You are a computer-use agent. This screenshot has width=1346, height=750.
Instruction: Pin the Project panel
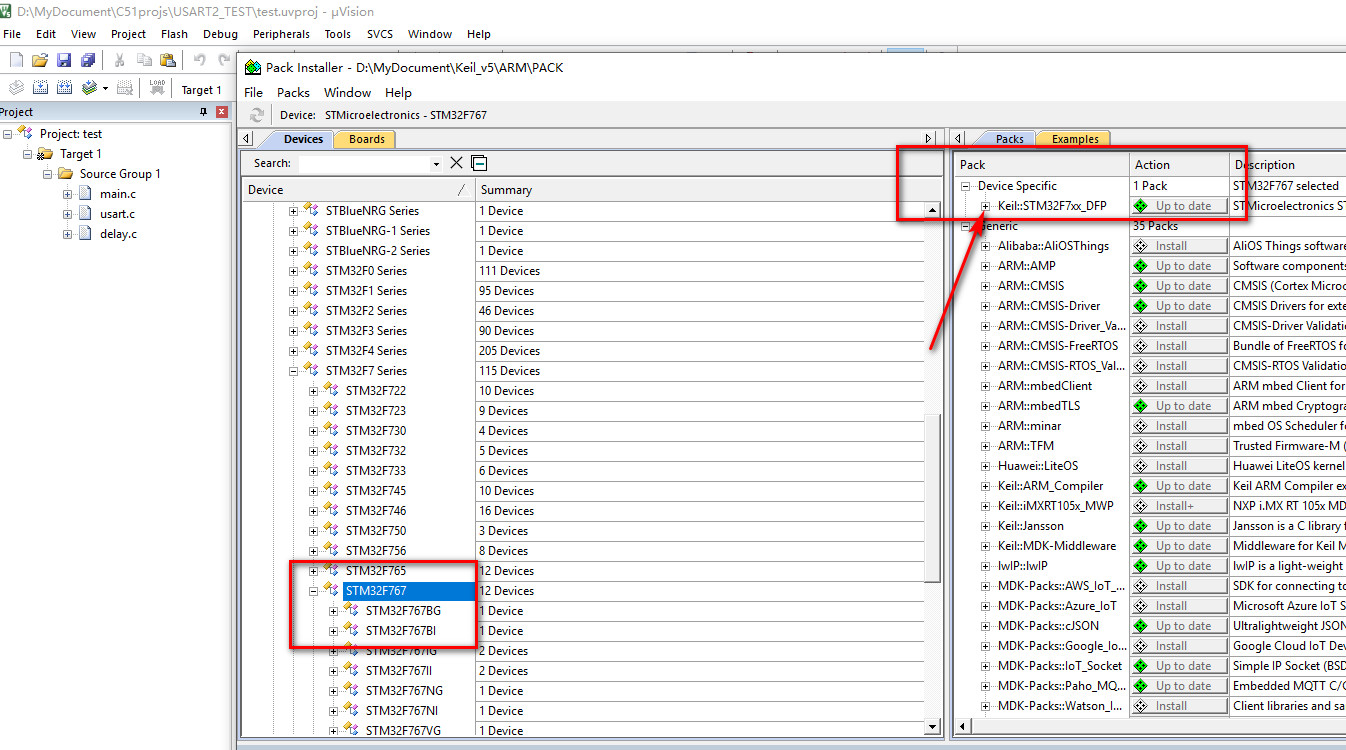pos(204,112)
